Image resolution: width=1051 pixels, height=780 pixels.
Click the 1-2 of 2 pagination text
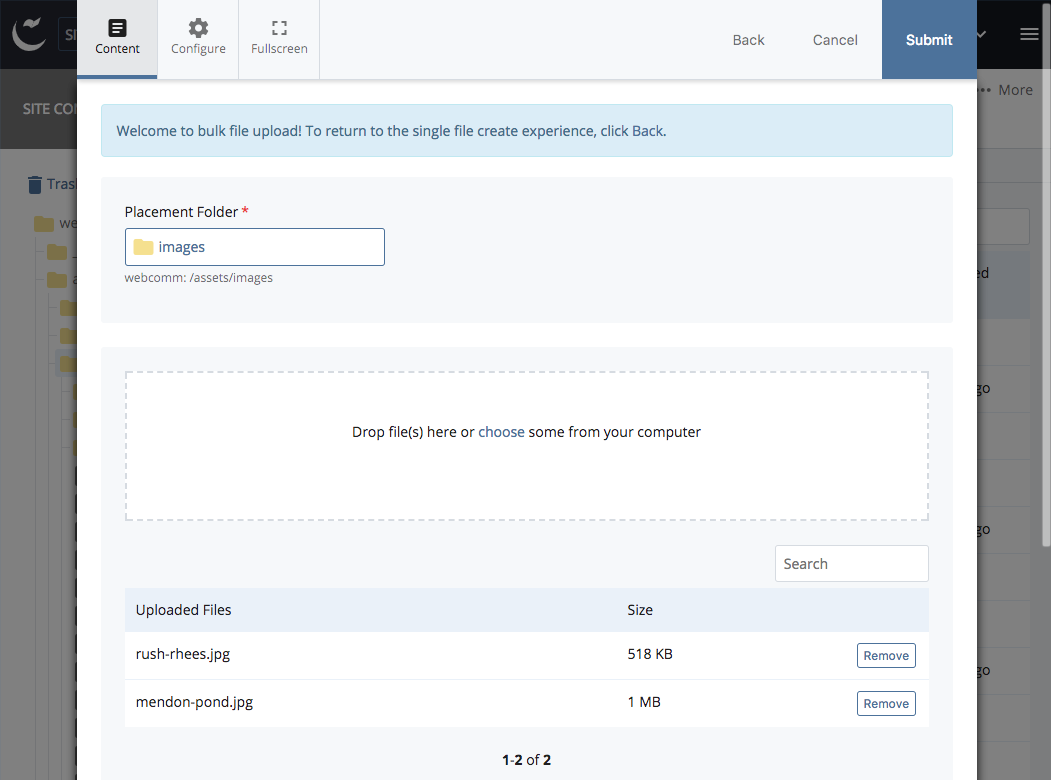(x=526, y=760)
